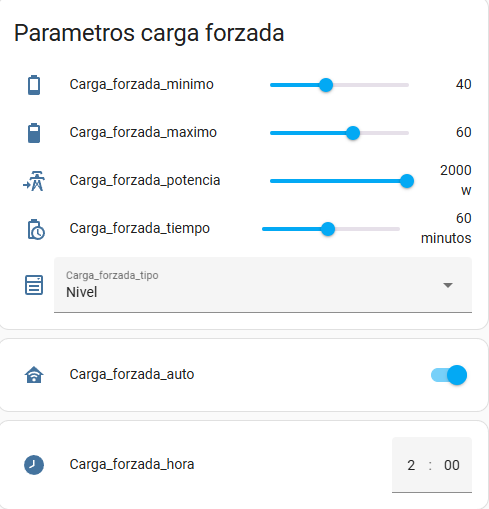Viewport: 489px width, 509px height.
Task: Open the Carga_forzada_minimo entity label
Action: 141,85
